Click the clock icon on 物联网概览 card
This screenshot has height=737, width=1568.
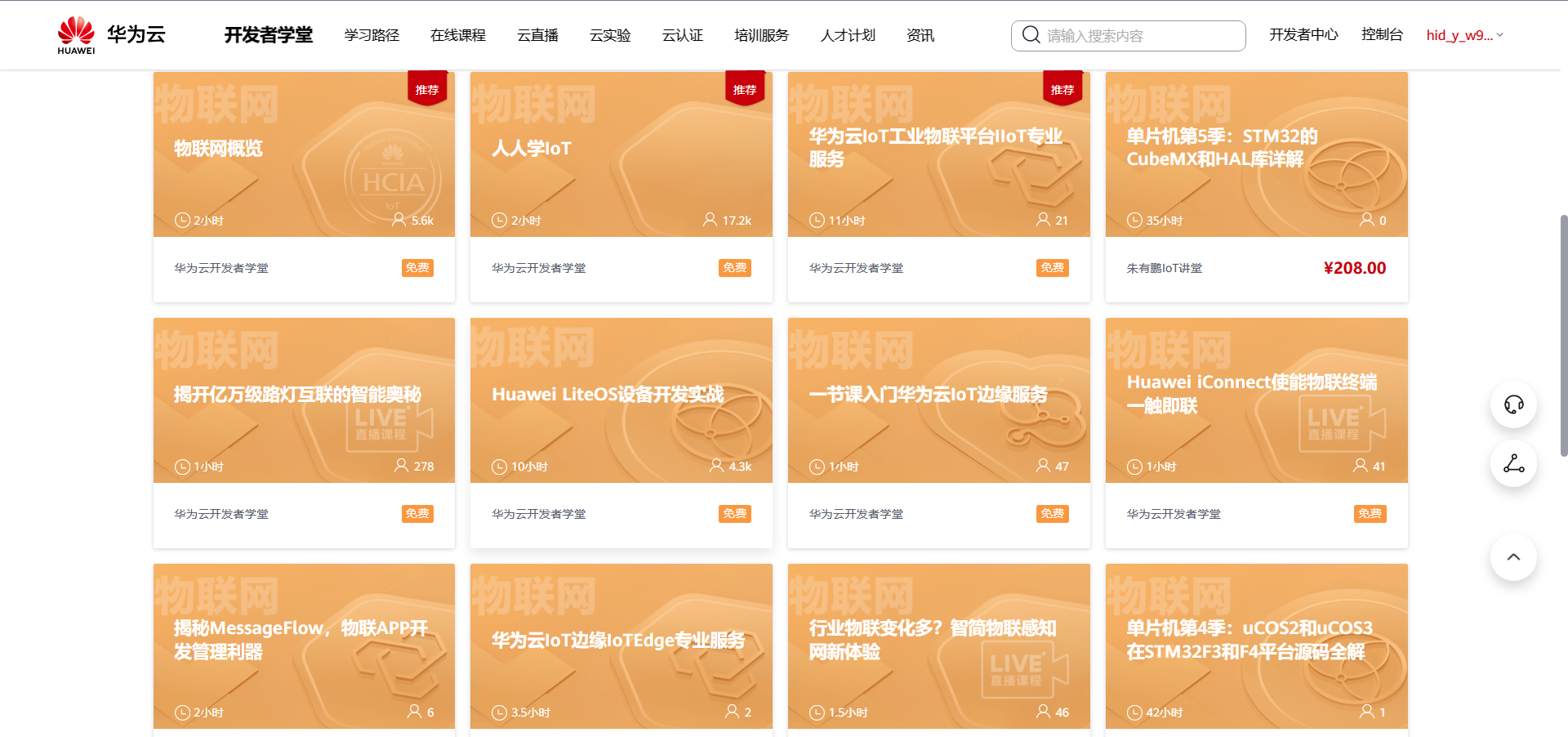pyautogui.click(x=182, y=220)
